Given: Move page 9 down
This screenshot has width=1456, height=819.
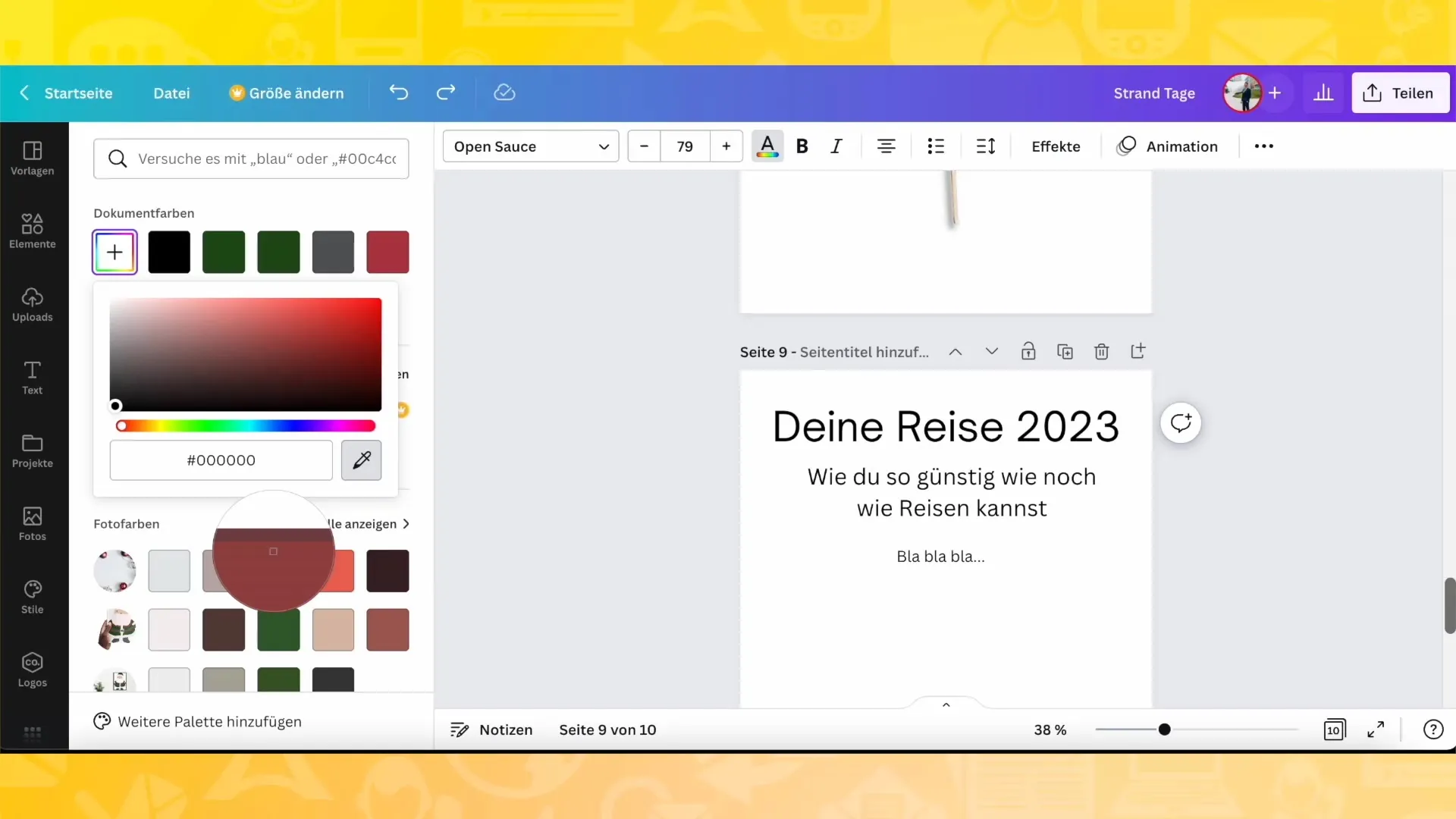Looking at the screenshot, I should coord(991,352).
